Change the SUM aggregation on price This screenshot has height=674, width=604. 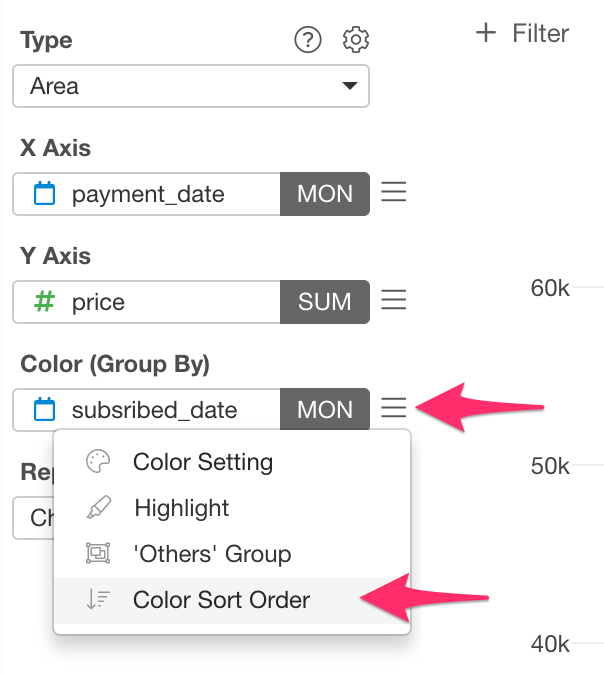pyautogui.click(x=325, y=302)
